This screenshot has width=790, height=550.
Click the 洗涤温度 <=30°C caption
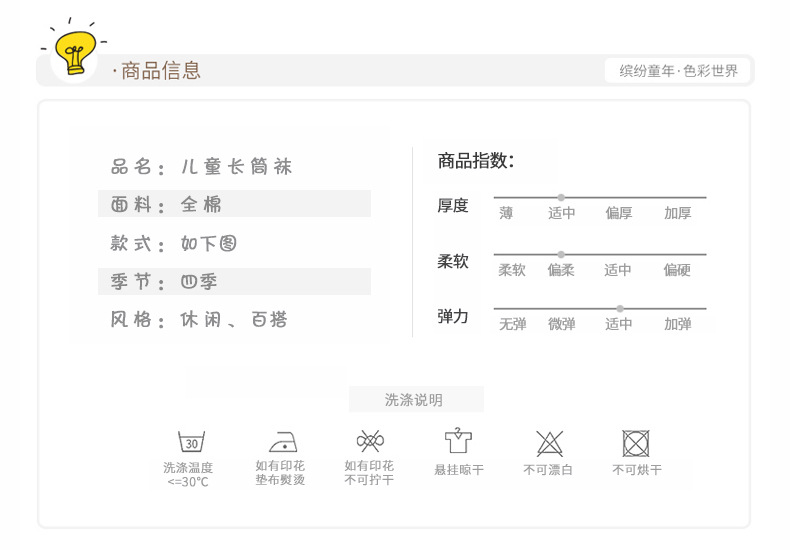click(188, 474)
